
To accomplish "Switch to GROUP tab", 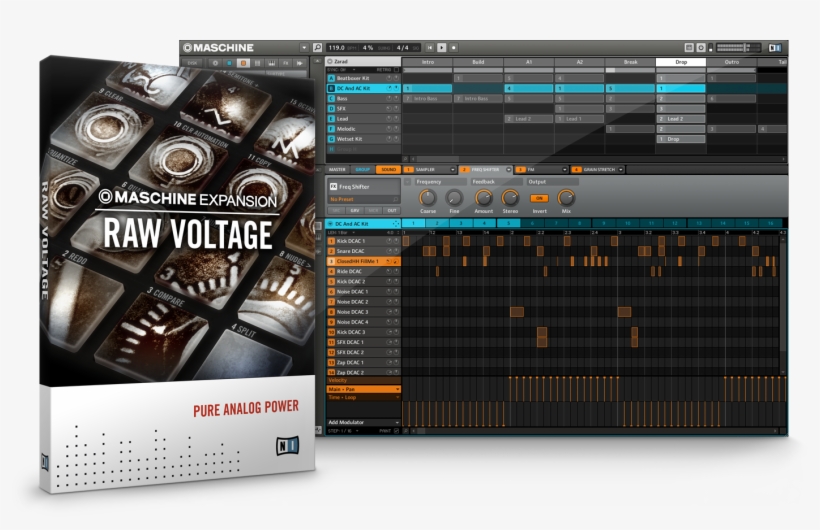I will tap(362, 170).
